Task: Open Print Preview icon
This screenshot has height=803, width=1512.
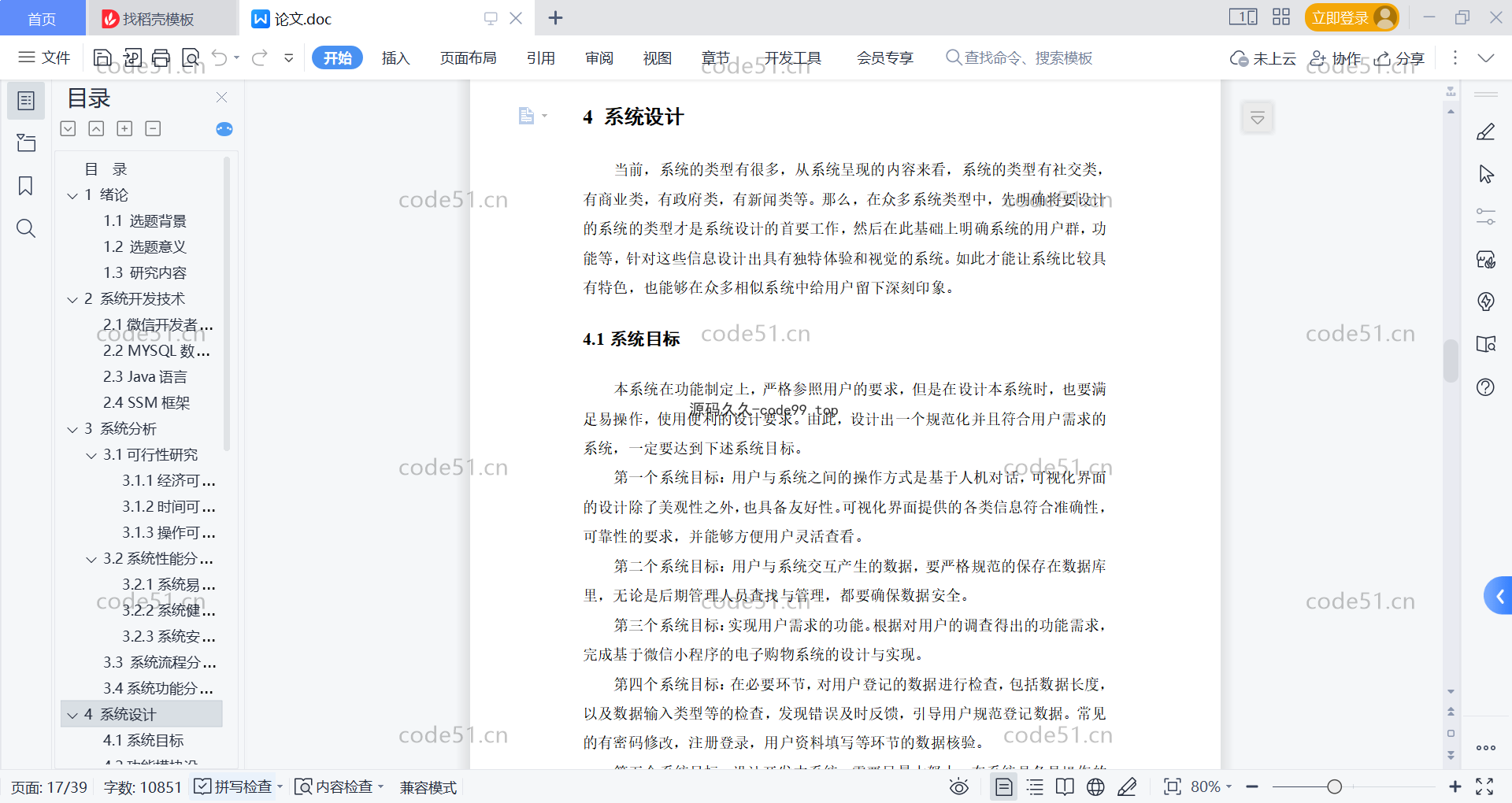Action: point(191,57)
